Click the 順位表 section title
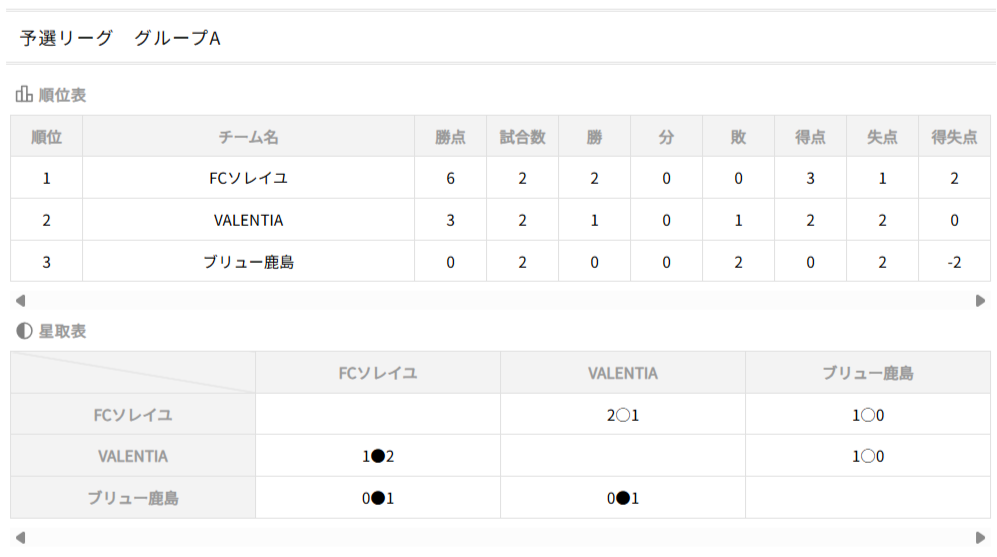Image resolution: width=997 pixels, height=557 pixels. click(x=62, y=95)
